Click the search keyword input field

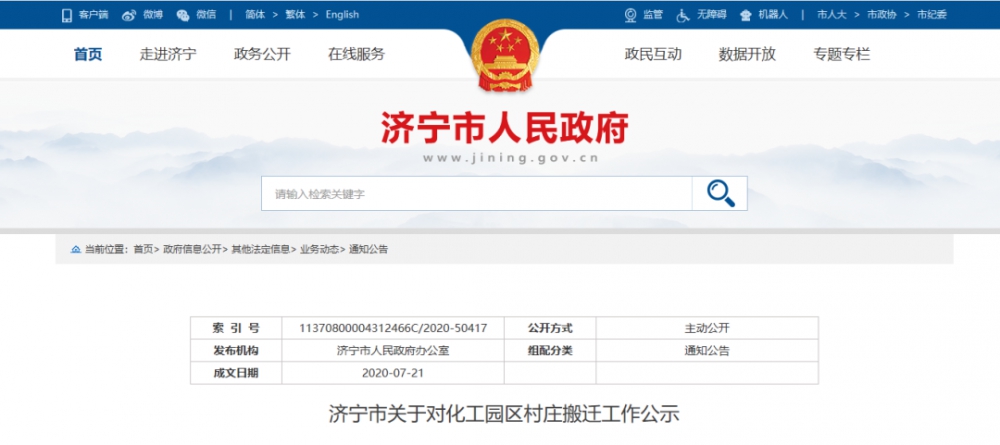476,194
